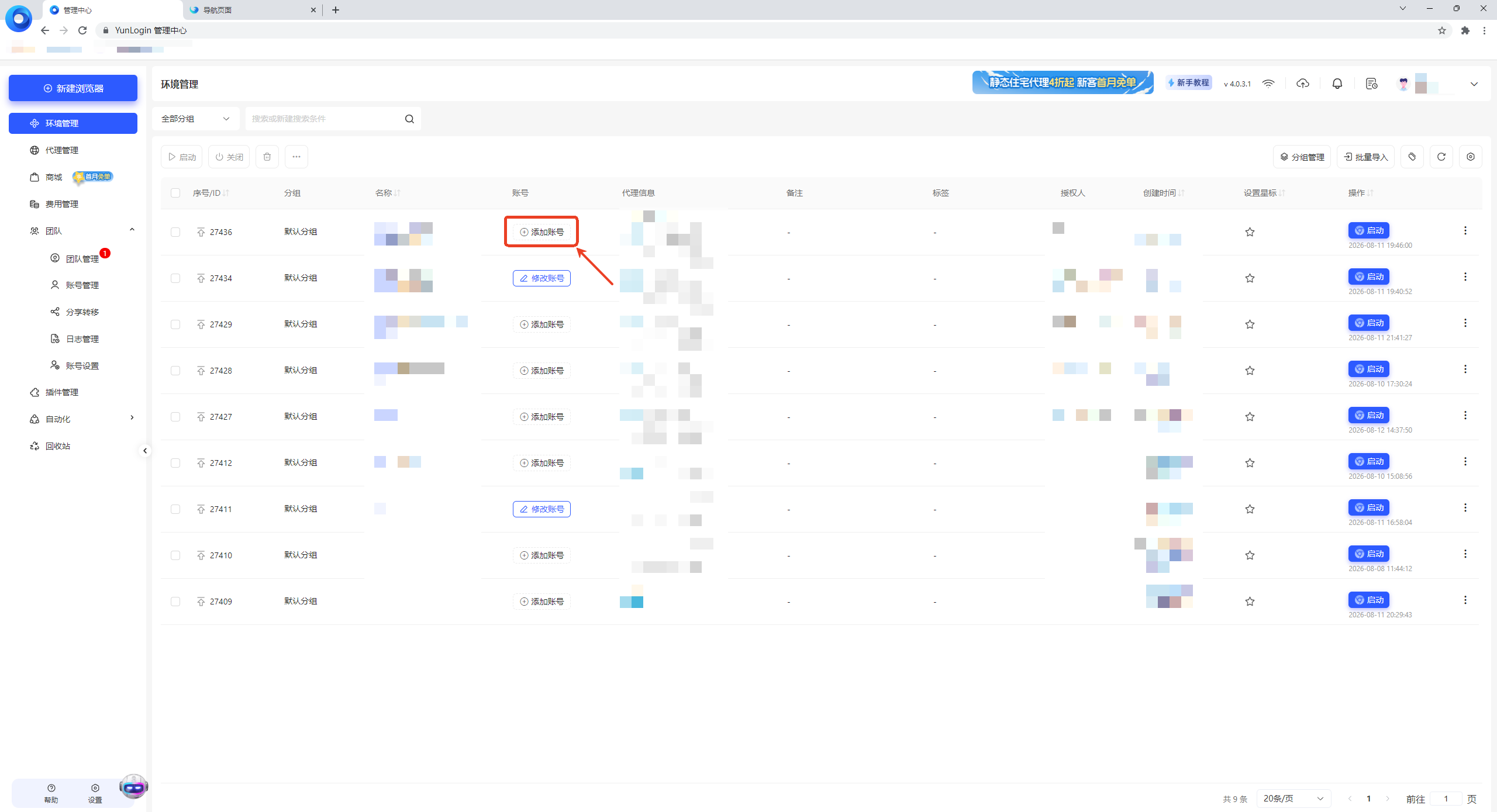Open row menu for environment 27410
The height and width of the screenshot is (812, 1497).
tap(1465, 554)
